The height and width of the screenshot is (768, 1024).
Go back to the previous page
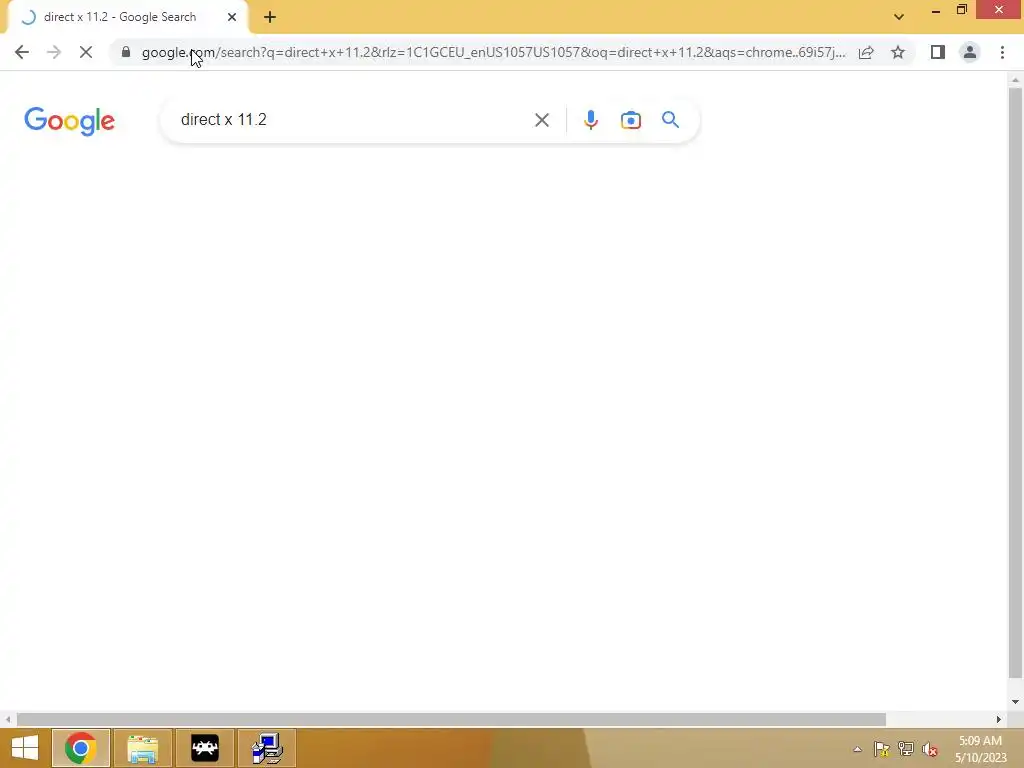(x=22, y=52)
